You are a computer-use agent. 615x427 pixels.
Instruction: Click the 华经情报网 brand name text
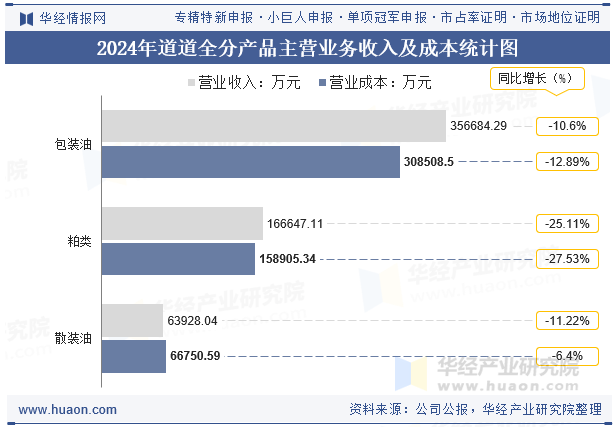[x=73, y=18]
